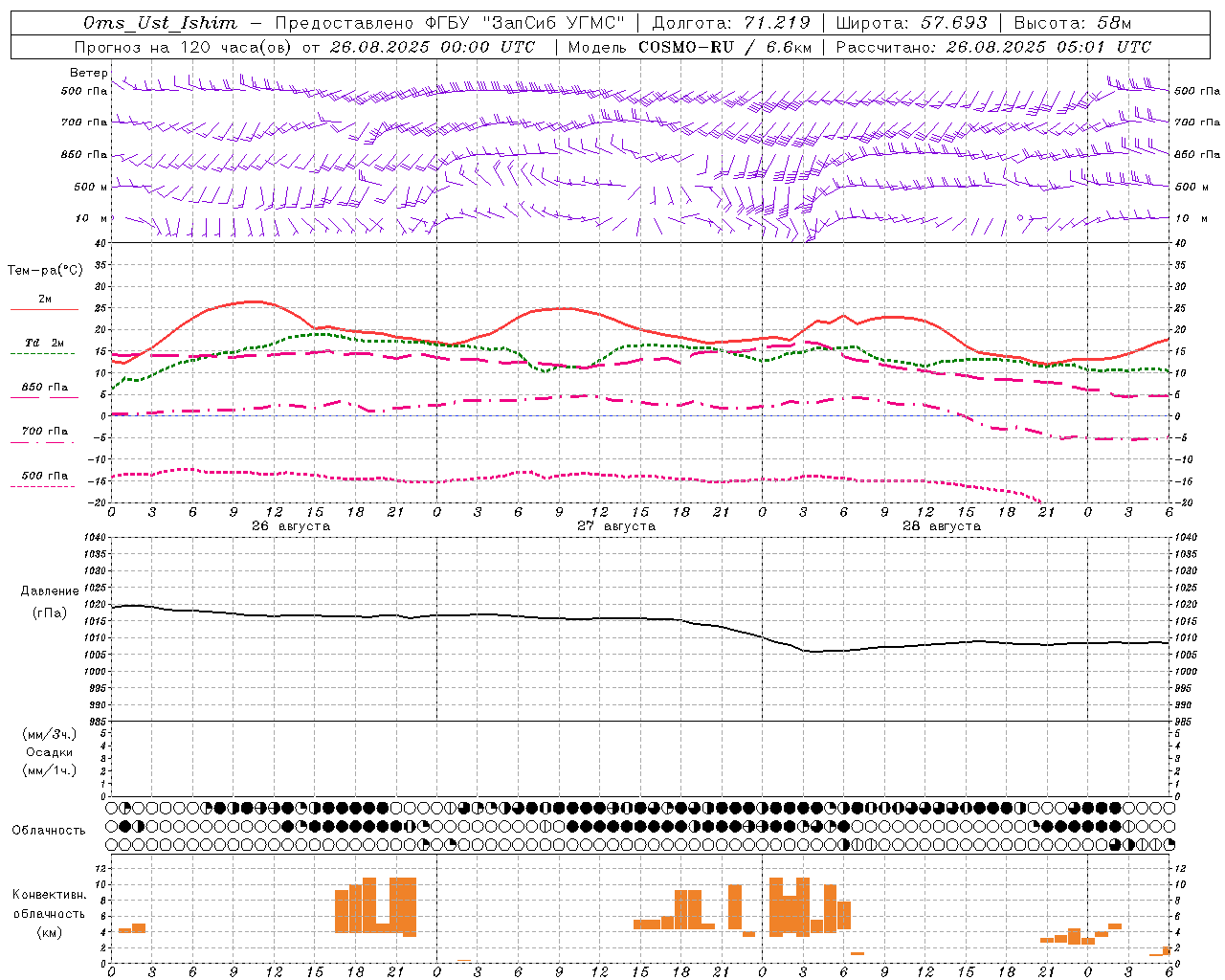Click the (мм/3ч.) precipitation unit label
Image resolution: width=1225 pixels, height=980 pixels.
[x=50, y=735]
